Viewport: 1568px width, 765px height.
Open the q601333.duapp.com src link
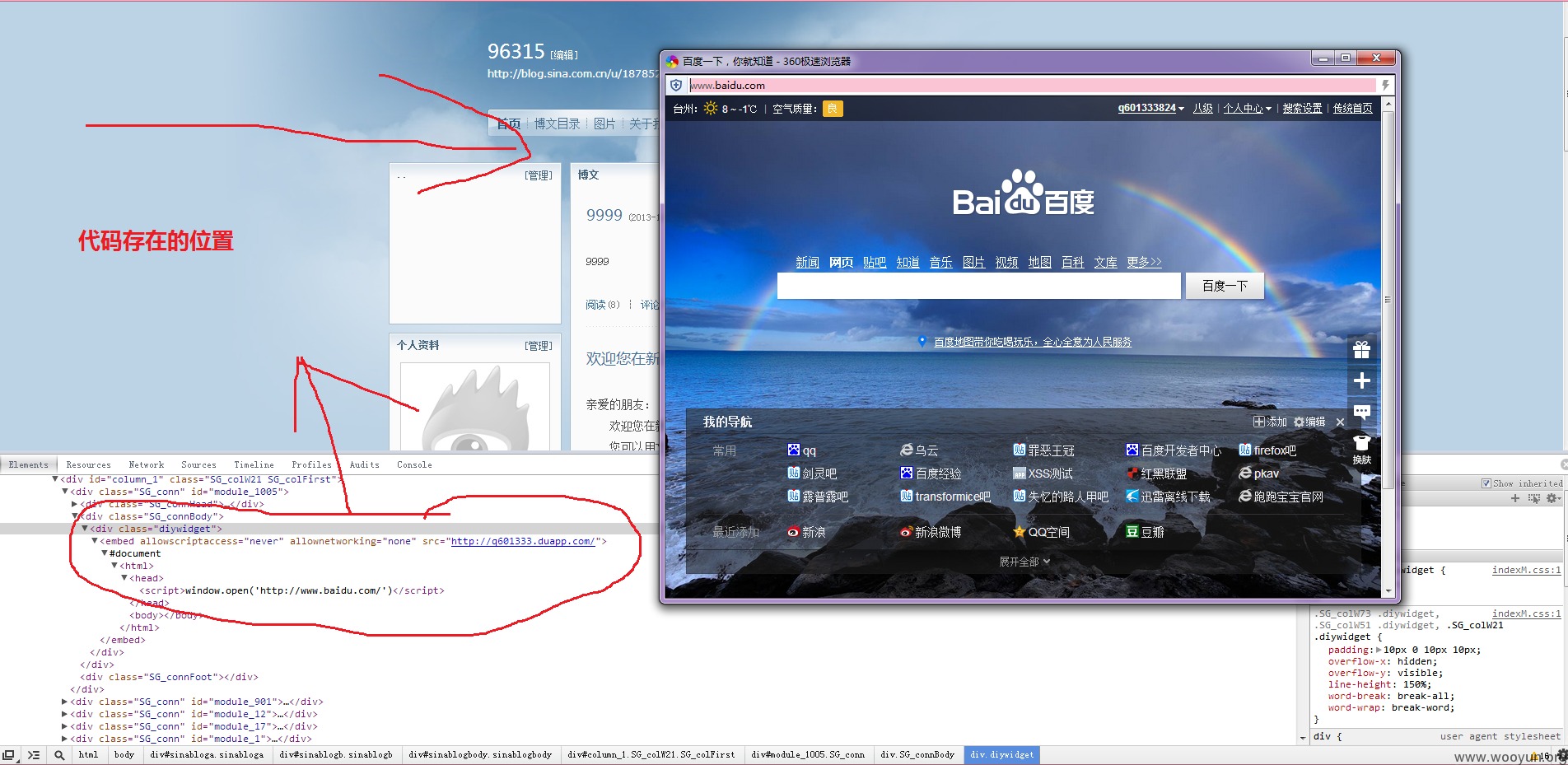522,541
